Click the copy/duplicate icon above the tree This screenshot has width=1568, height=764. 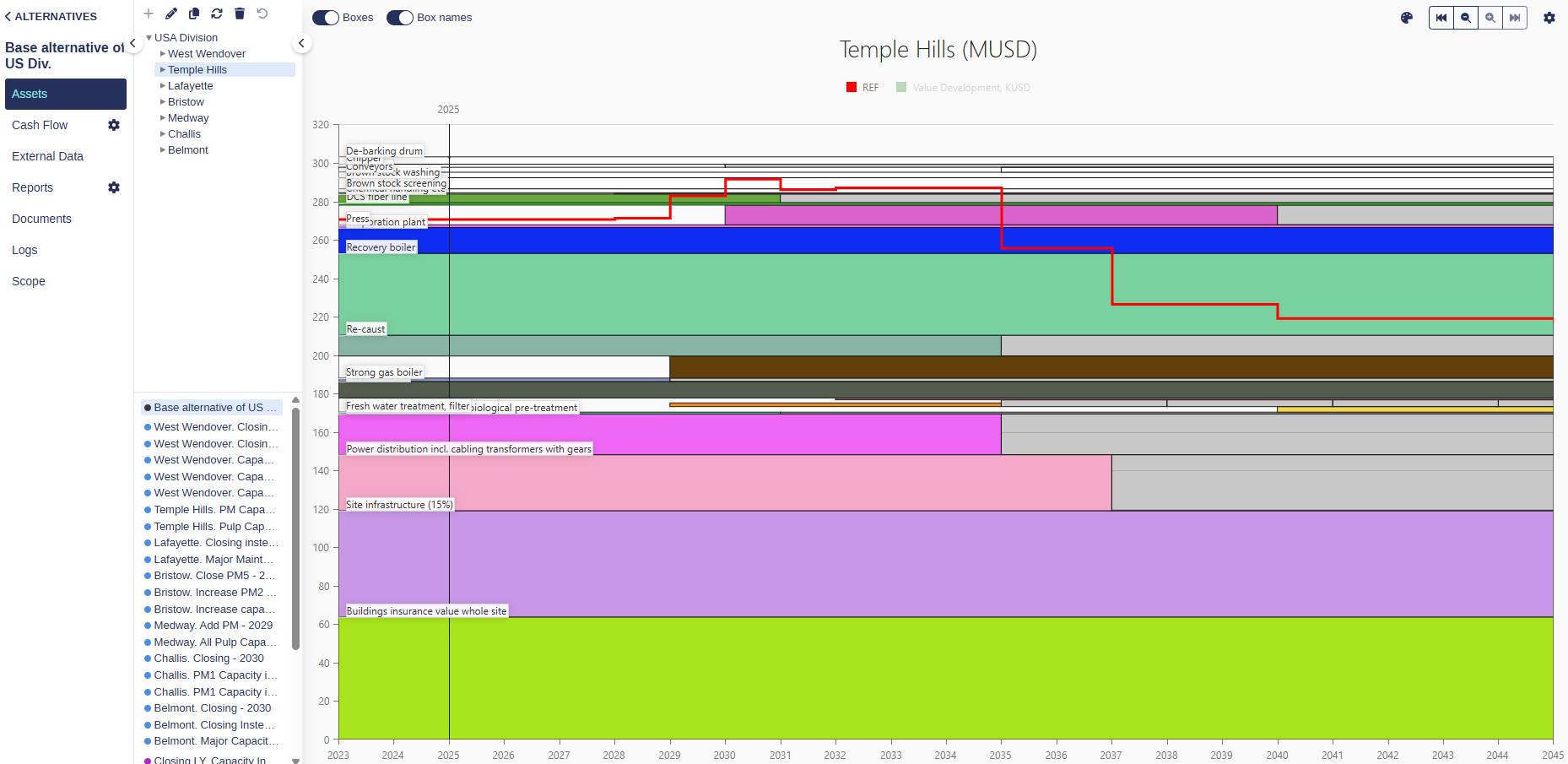194,14
